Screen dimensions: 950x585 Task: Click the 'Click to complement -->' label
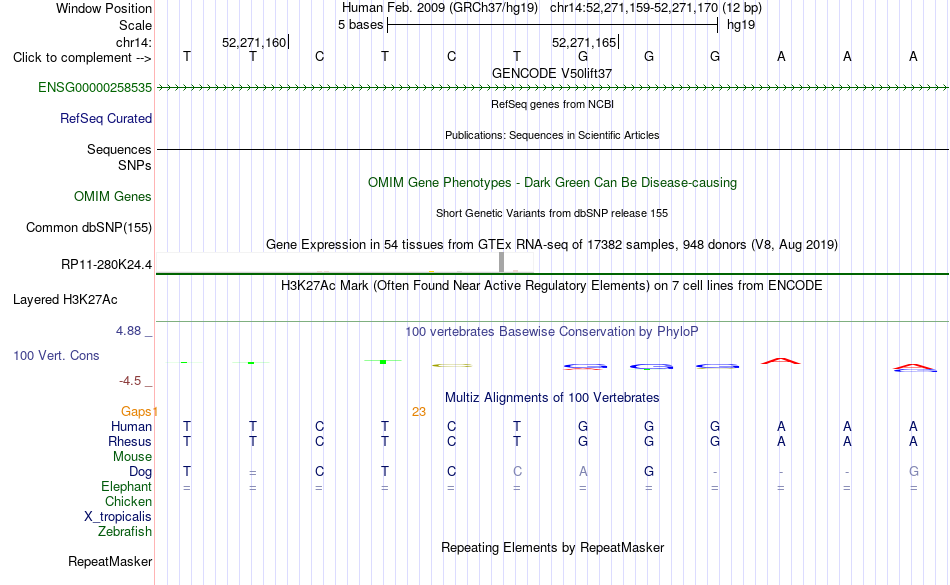pos(82,58)
